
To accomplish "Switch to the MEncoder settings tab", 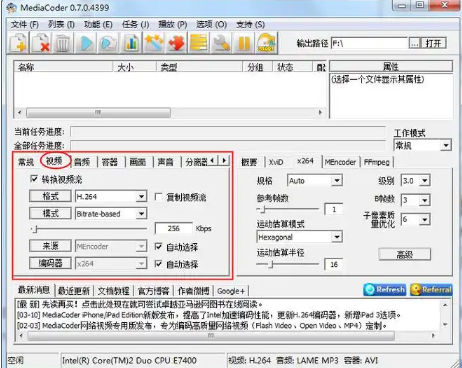I will pyautogui.click(x=340, y=162).
